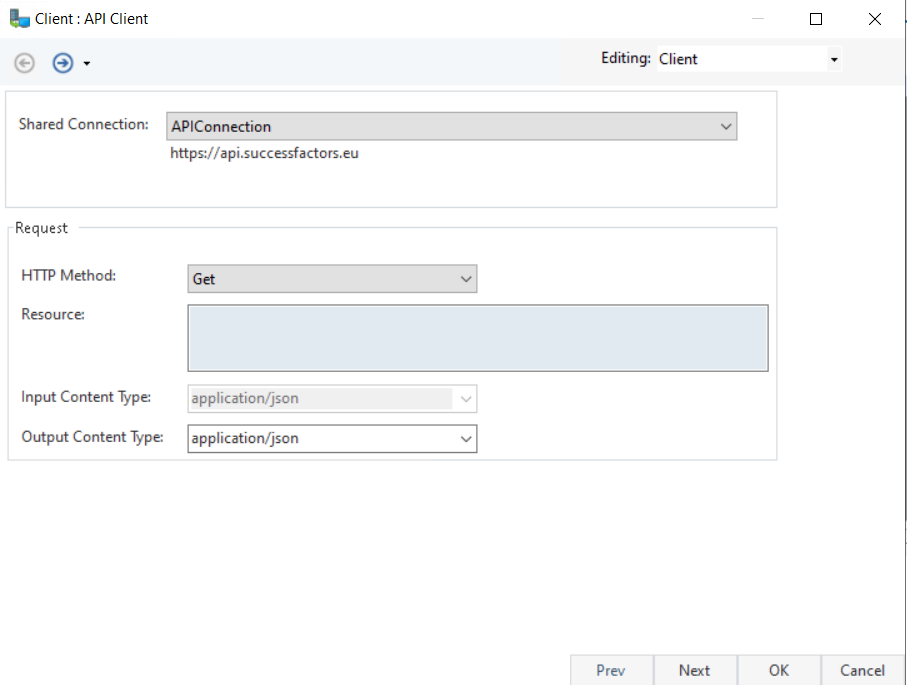Click the disabled Input Content Type box

(x=321, y=398)
